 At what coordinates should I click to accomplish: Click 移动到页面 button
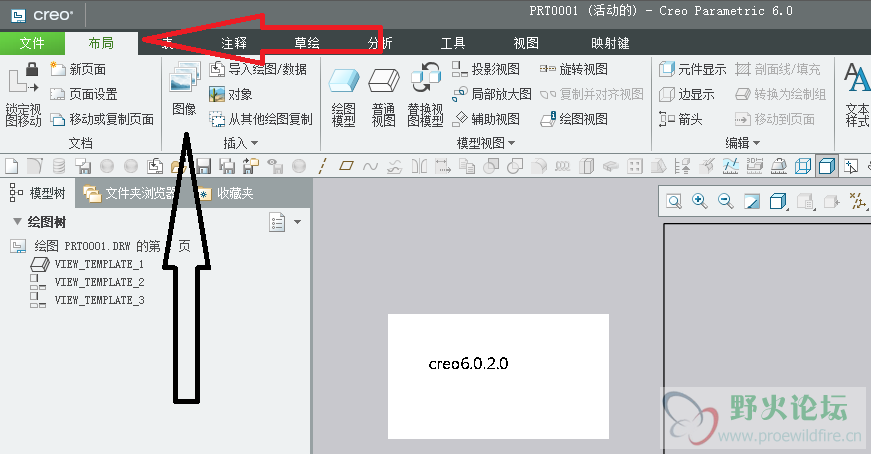click(775, 119)
